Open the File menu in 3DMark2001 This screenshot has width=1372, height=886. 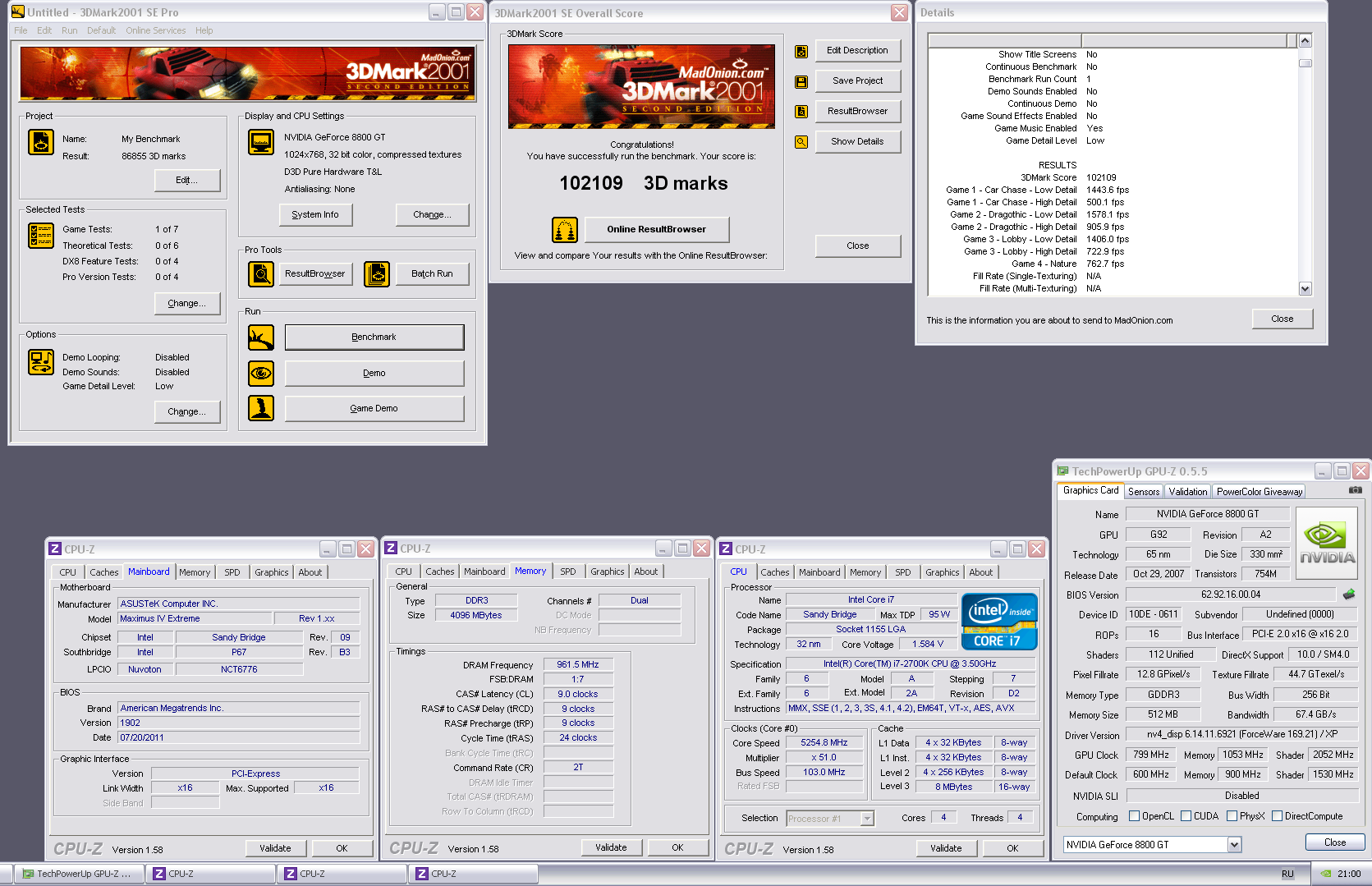(x=21, y=30)
